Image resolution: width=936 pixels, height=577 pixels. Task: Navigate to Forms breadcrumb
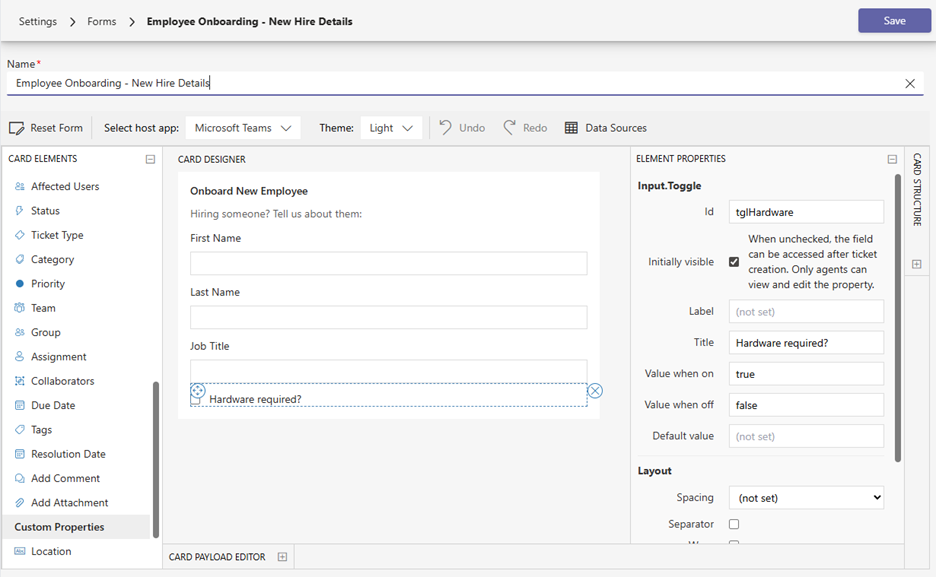tap(101, 21)
